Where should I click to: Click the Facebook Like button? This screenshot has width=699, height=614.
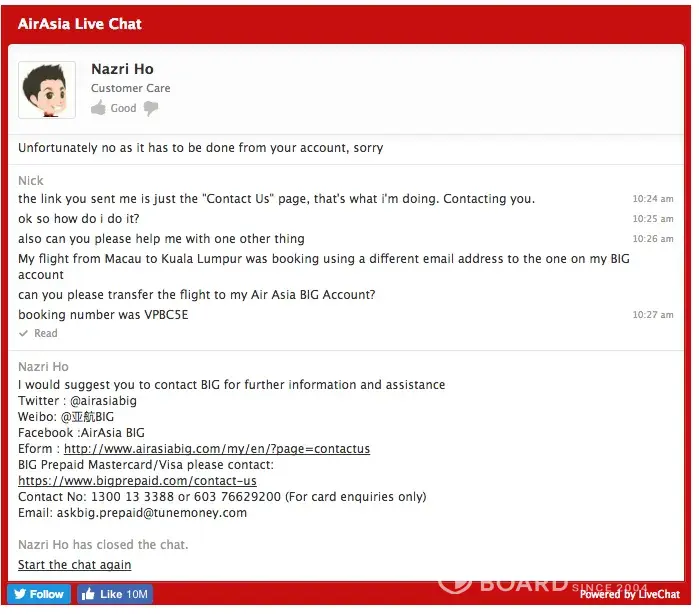click(115, 594)
